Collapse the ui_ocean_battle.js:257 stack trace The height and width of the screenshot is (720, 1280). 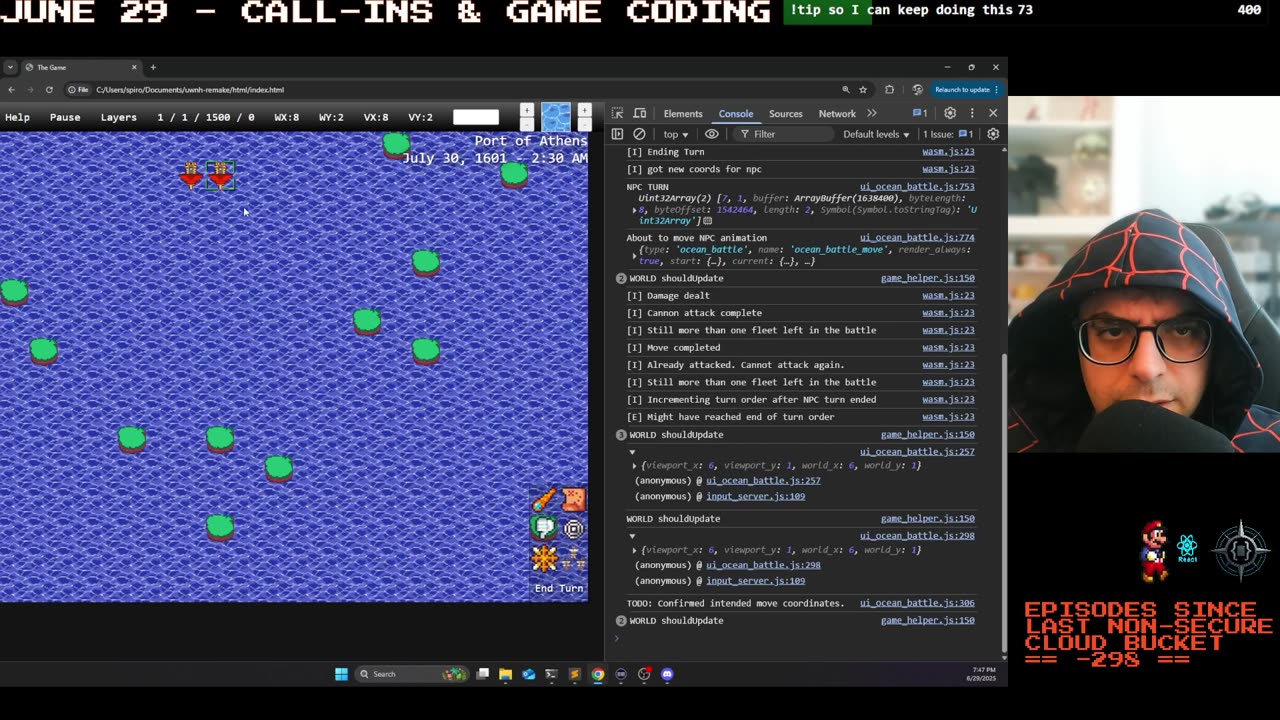pos(632,452)
